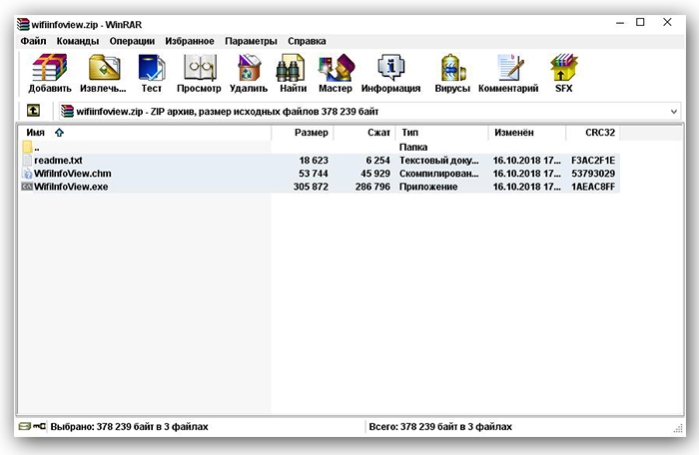The width and height of the screenshot is (699, 455).
Task: Click the archive path text in address bar
Action: 227,111
